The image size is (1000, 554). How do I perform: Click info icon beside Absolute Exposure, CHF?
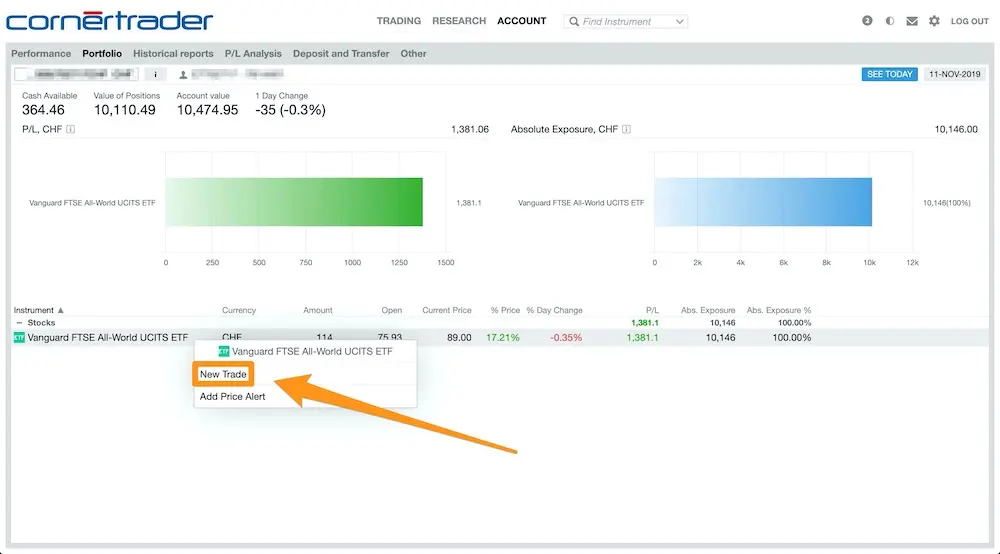coord(626,129)
